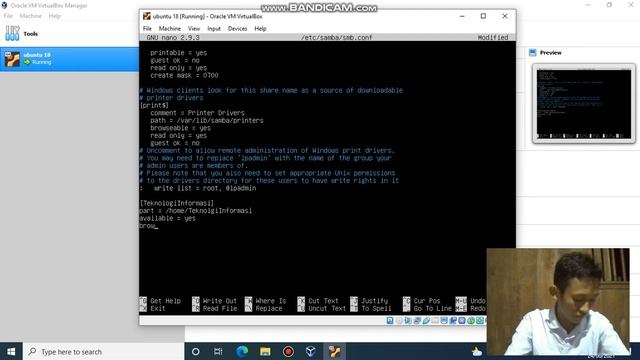Viewport: 640px width, 360px height.
Task: Click the weather icon in taskbar
Action: [477, 351]
